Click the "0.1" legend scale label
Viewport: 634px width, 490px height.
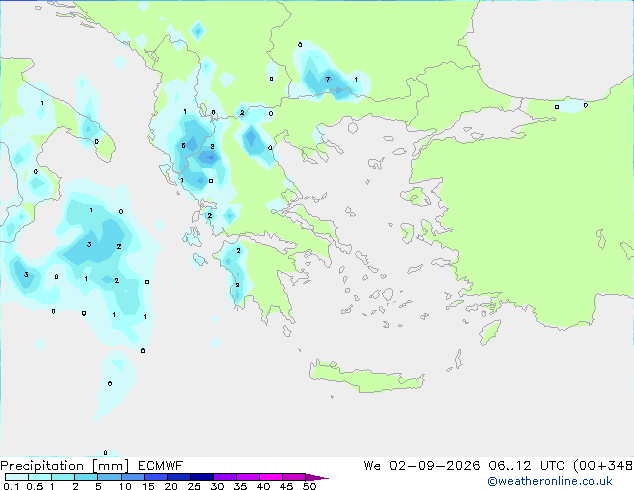11,486
